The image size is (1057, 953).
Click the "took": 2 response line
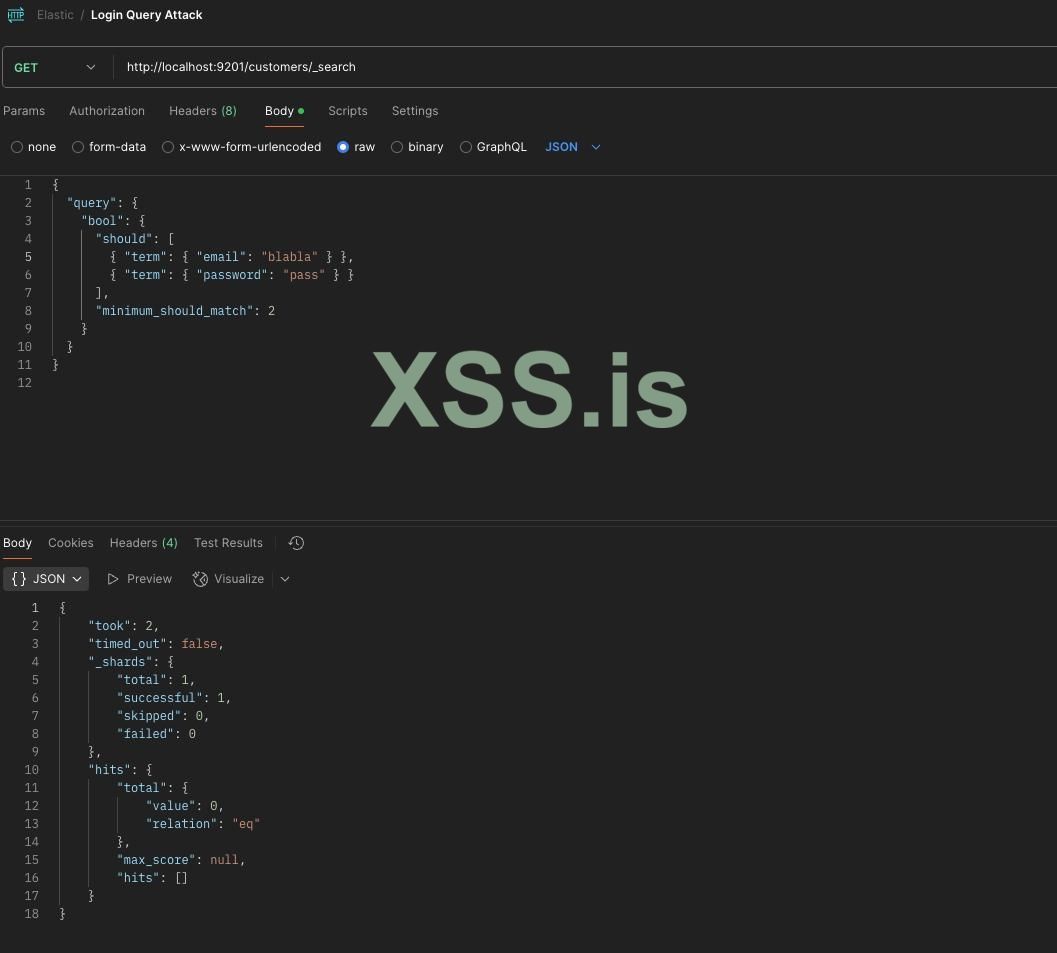pos(123,626)
